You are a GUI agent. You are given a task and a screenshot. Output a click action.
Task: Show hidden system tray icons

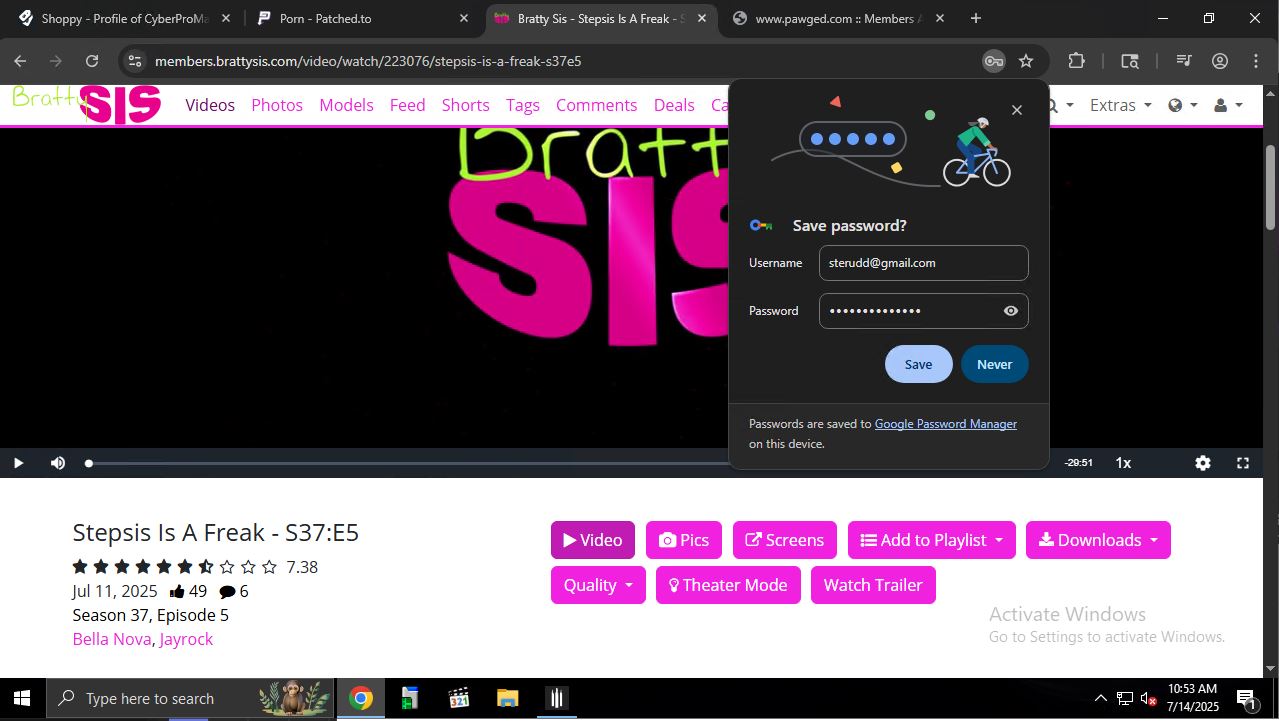[1101, 698]
